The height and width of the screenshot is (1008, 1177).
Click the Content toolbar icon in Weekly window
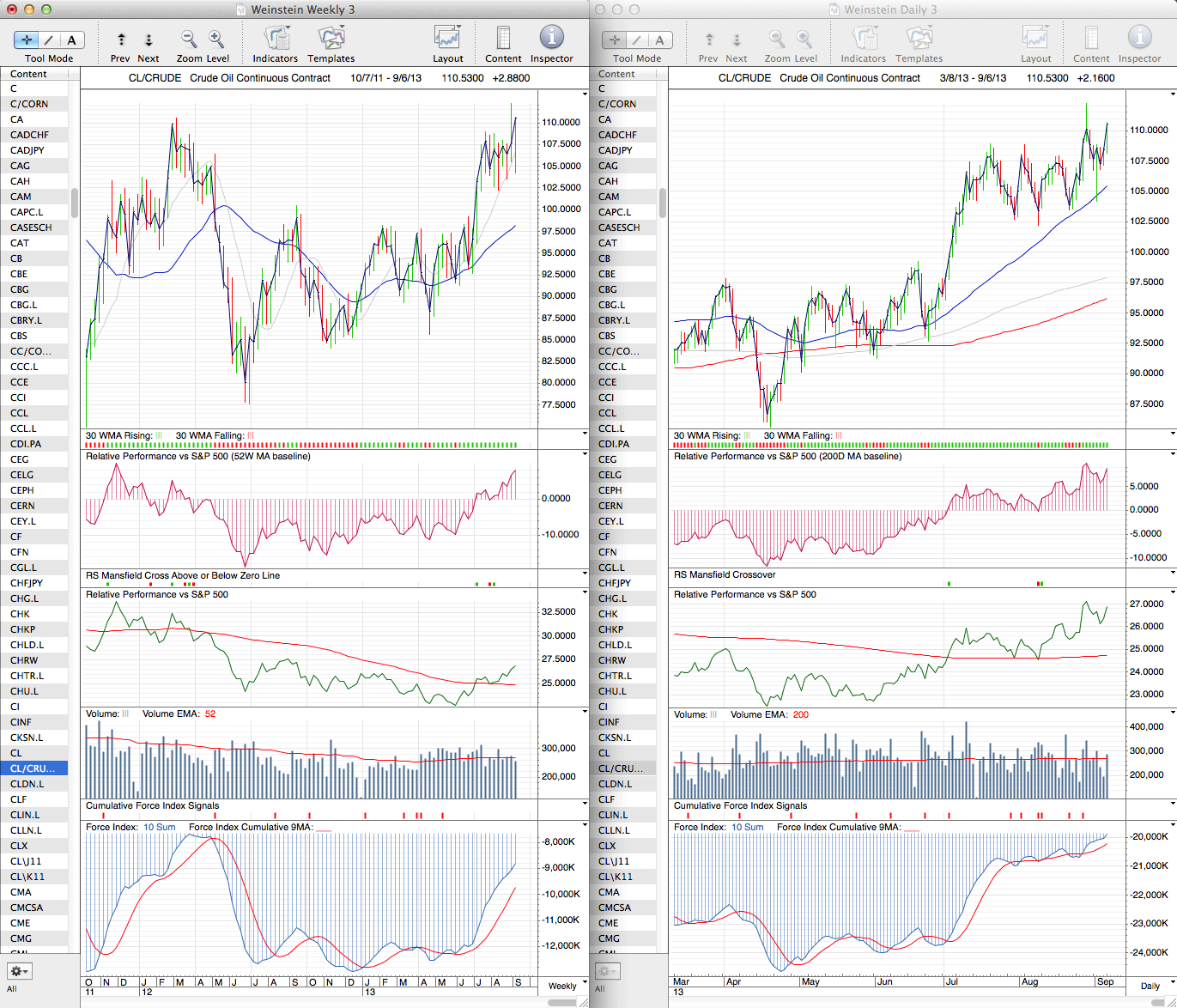pos(503,39)
